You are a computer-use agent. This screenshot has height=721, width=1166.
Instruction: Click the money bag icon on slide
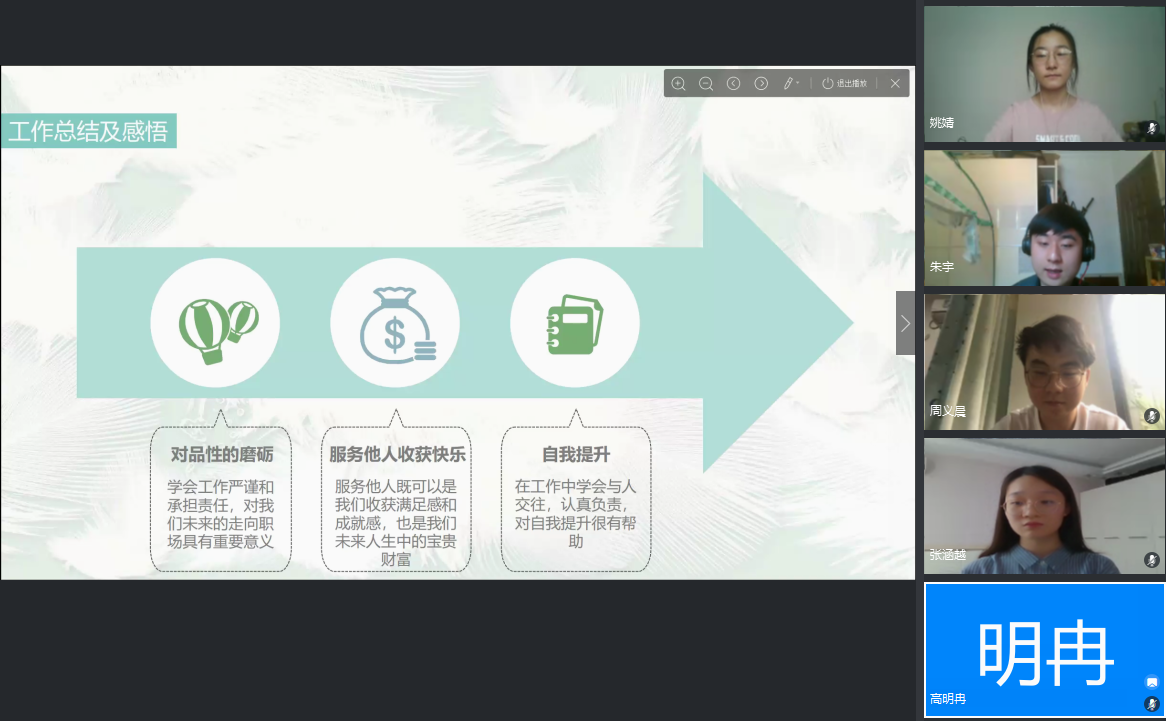point(396,324)
